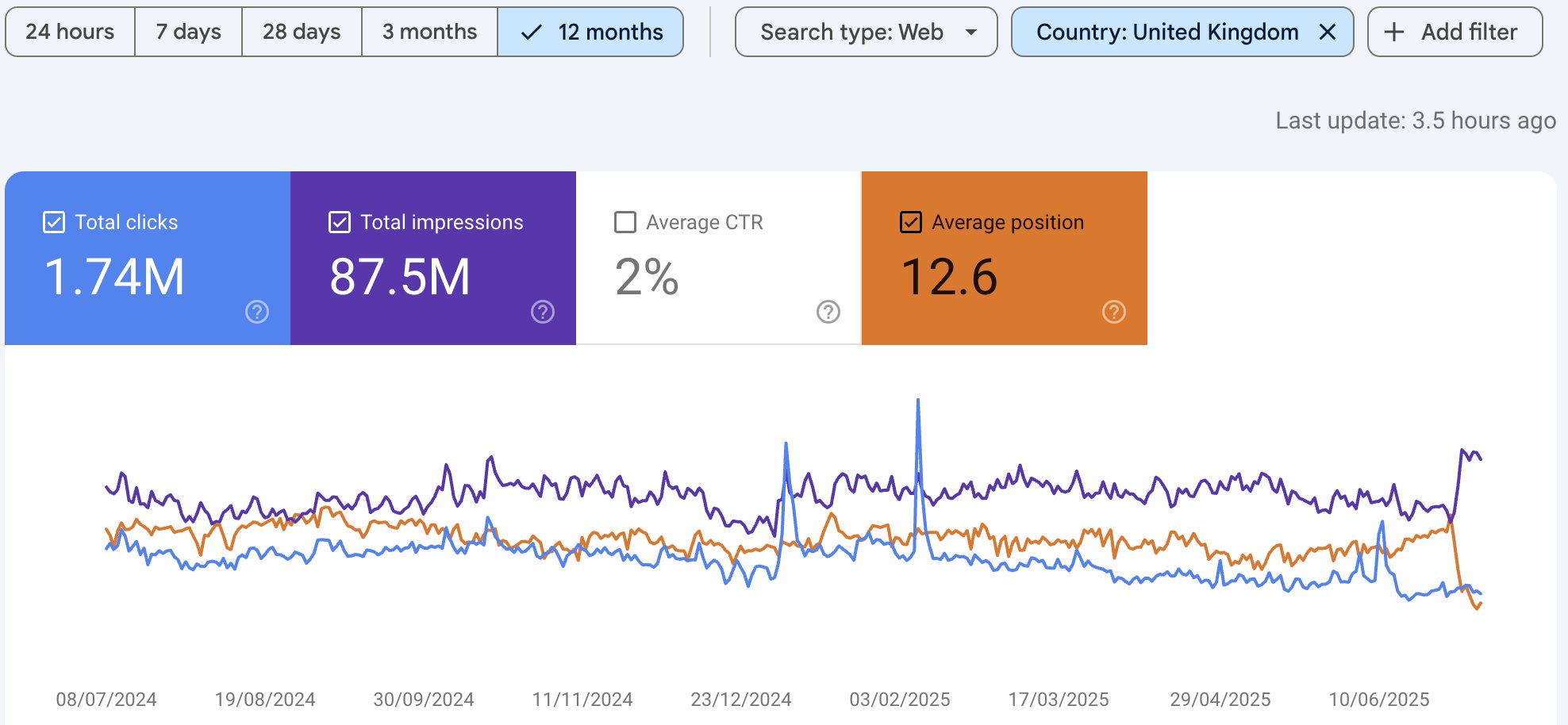The width and height of the screenshot is (1568, 725).
Task: Uncheck the Total impressions checkbox
Action: (340, 222)
